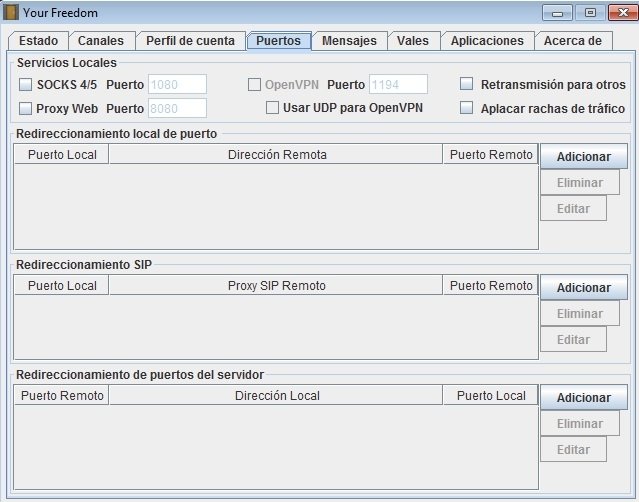Show the Acerca de tab
Screen dimensions: 639x502
[573, 41]
